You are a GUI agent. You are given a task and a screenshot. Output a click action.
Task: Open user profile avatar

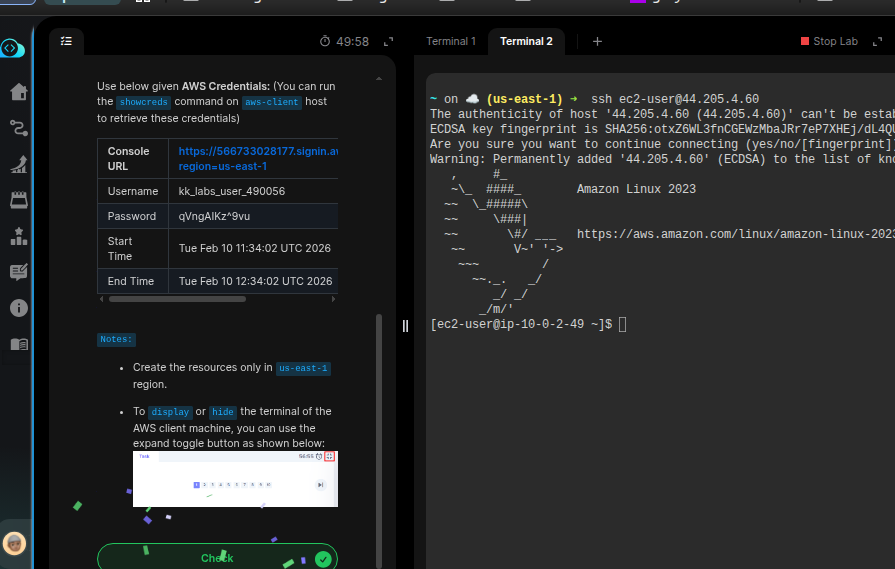coord(14,543)
